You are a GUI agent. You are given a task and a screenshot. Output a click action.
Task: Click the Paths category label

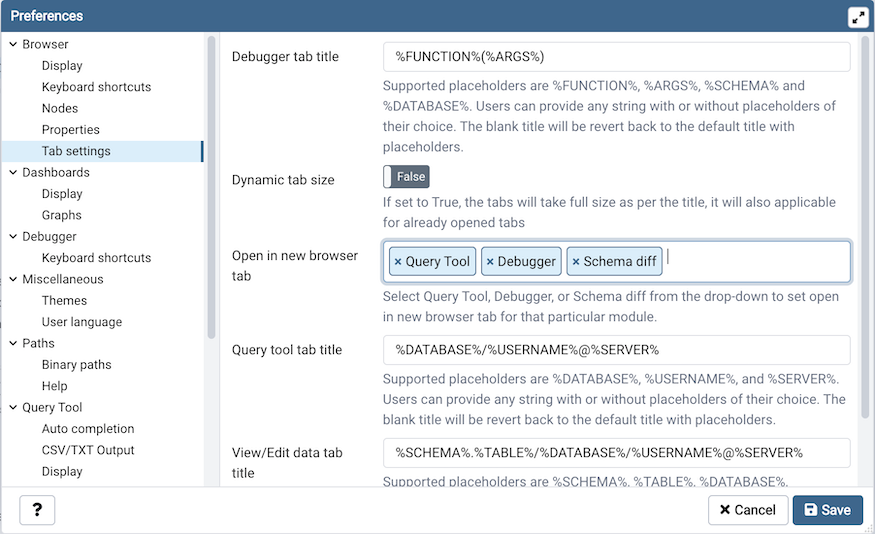39,343
